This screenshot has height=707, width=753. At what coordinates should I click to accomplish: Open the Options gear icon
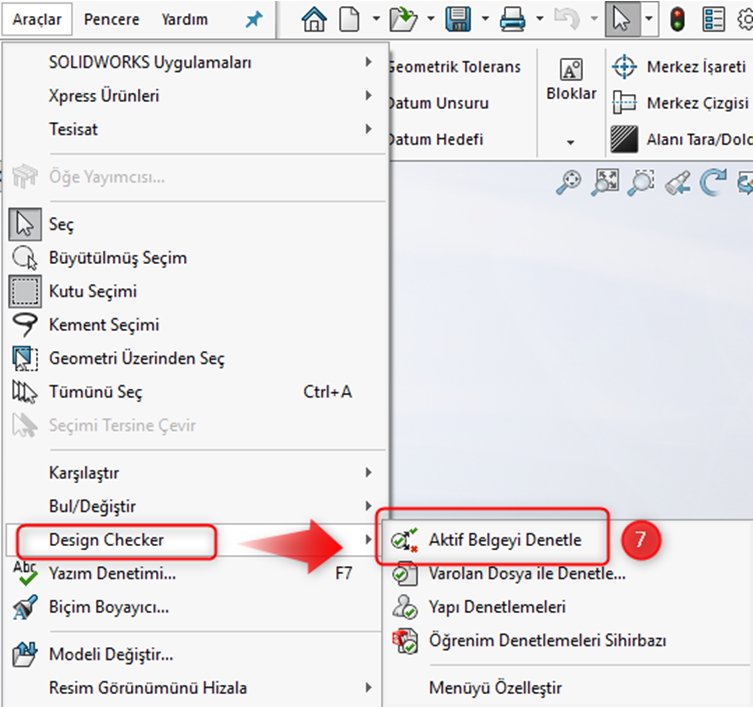tap(745, 20)
